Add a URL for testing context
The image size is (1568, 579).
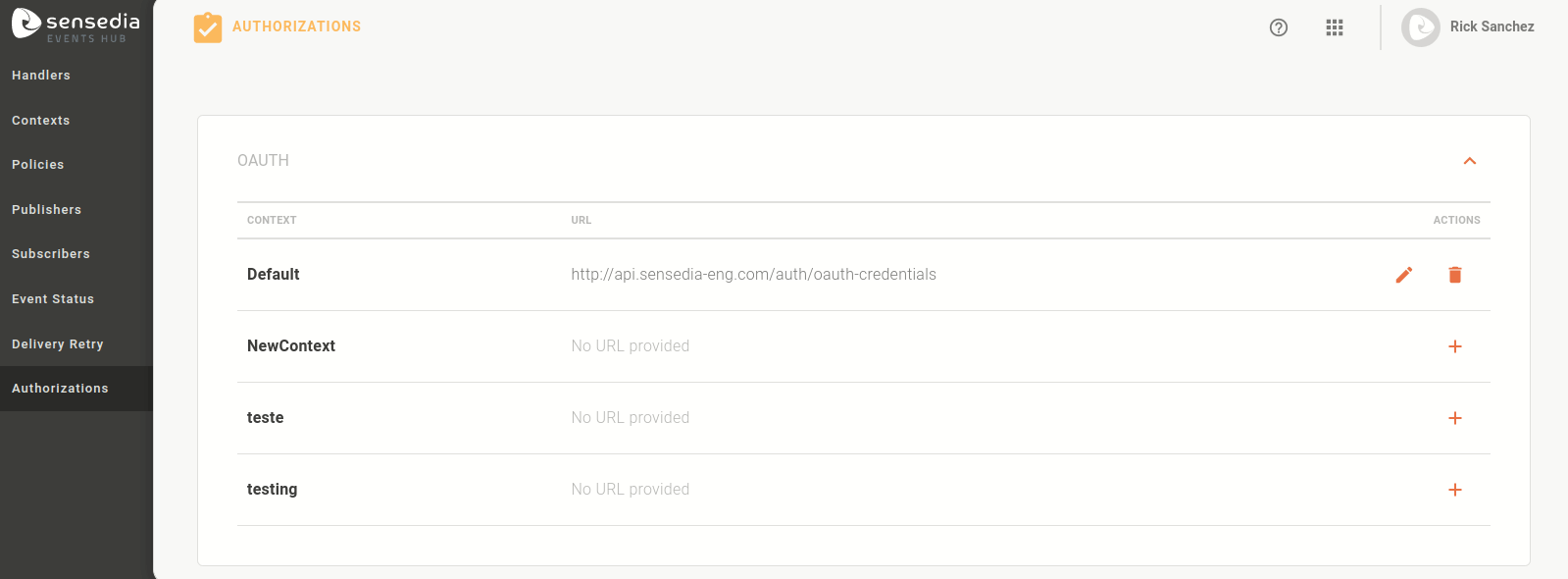pyautogui.click(x=1455, y=490)
